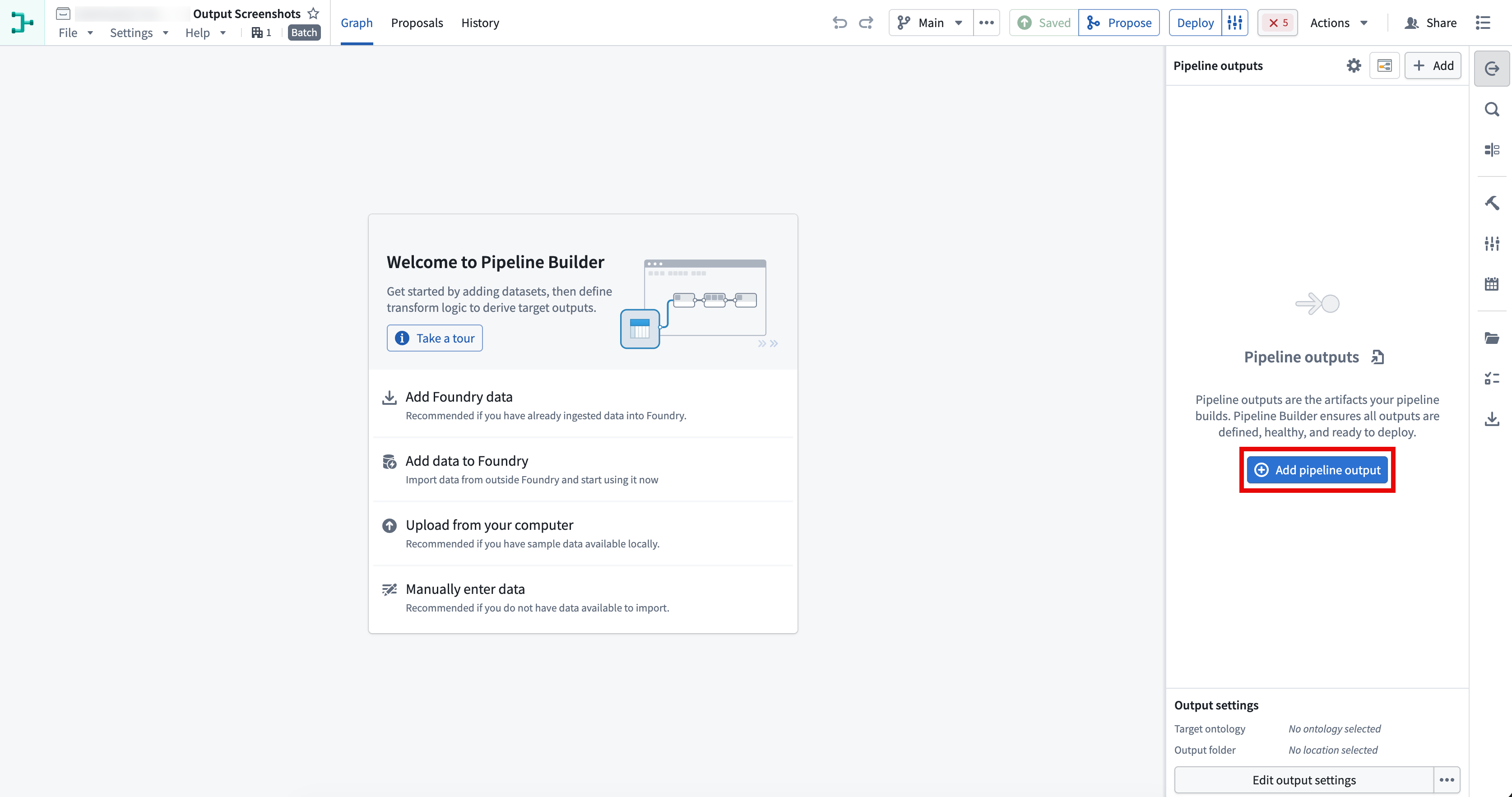Switch to the Proposals tab

coord(417,23)
